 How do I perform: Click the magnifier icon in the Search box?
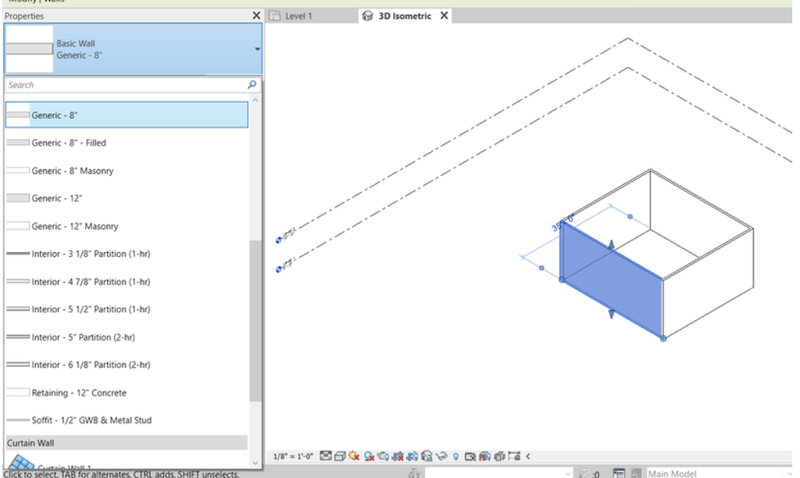coord(252,85)
